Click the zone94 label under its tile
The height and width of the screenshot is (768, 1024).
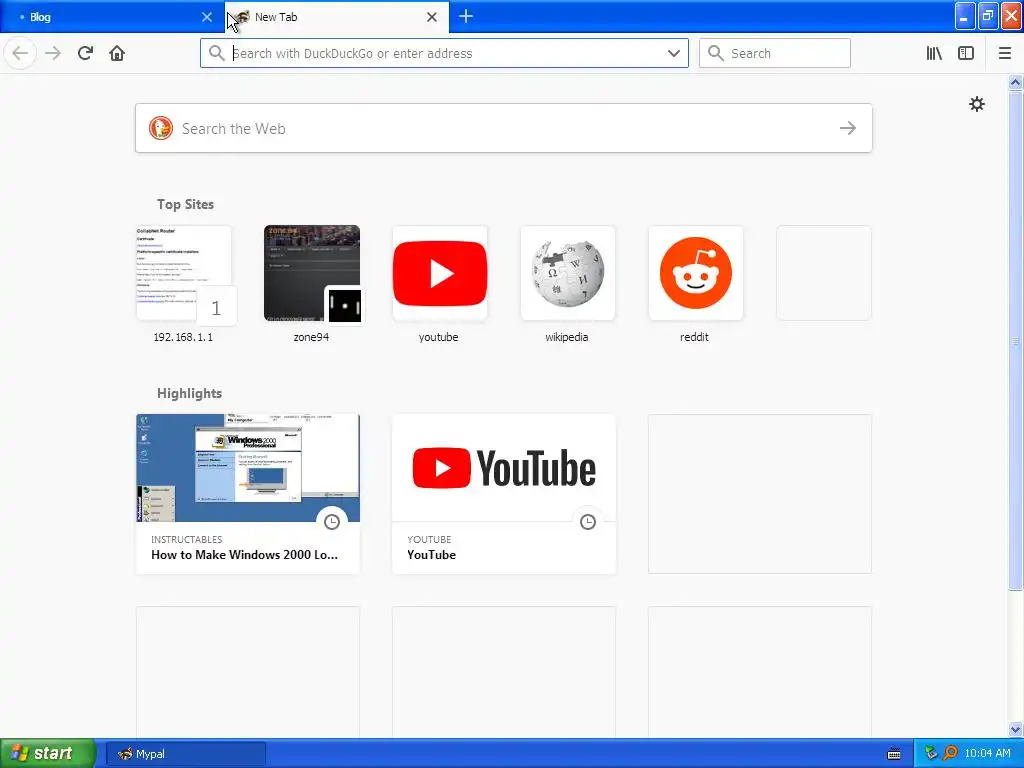[x=311, y=337]
